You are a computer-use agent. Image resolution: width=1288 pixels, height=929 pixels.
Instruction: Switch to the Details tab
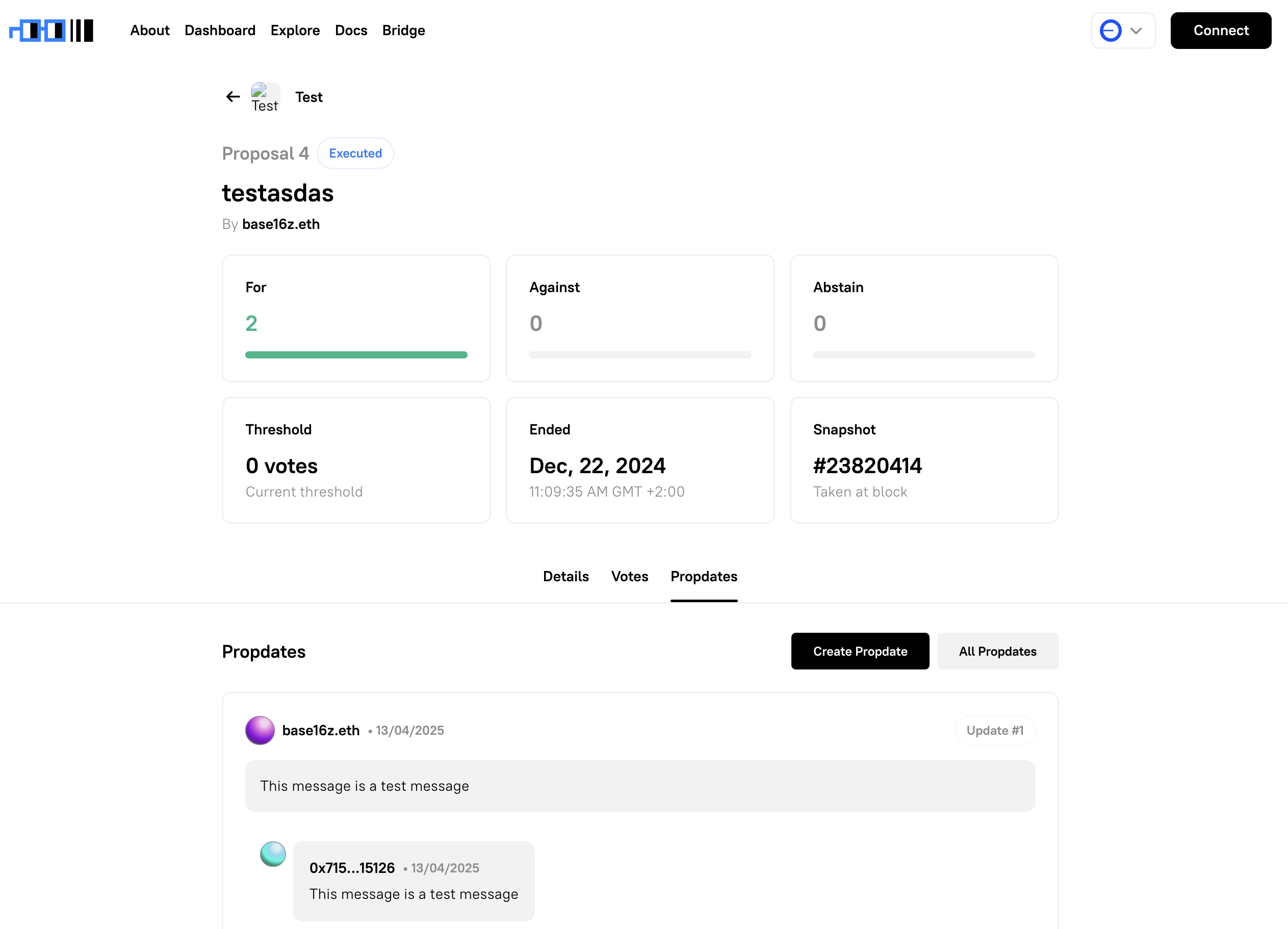[565, 576]
